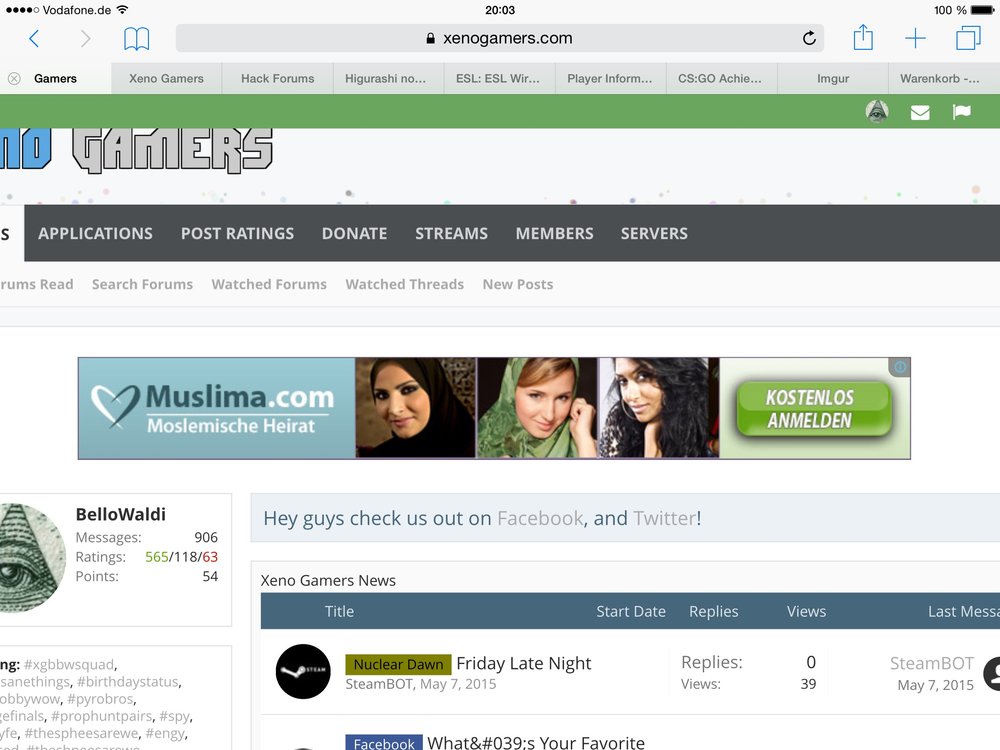
Task: Open the APPLICATIONS nav item
Action: pos(95,233)
